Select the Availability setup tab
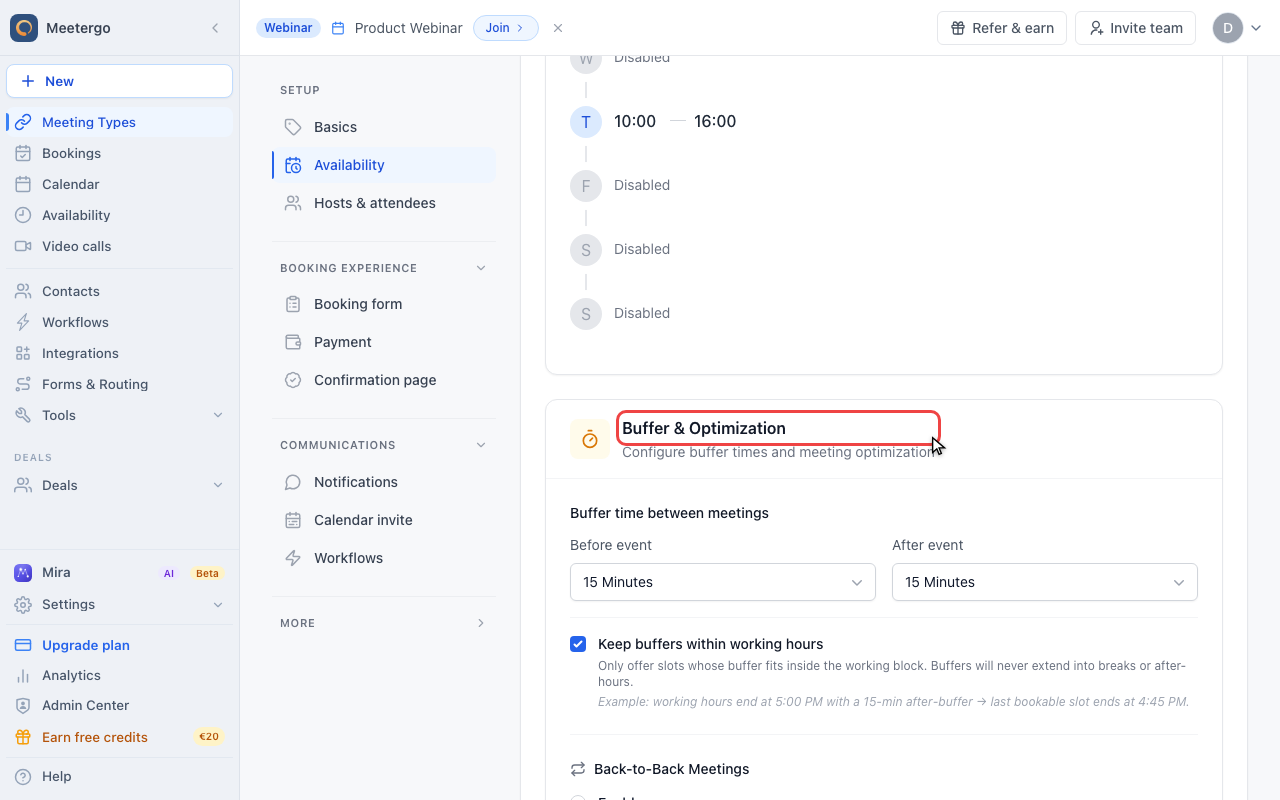The image size is (1280, 800). (x=384, y=165)
